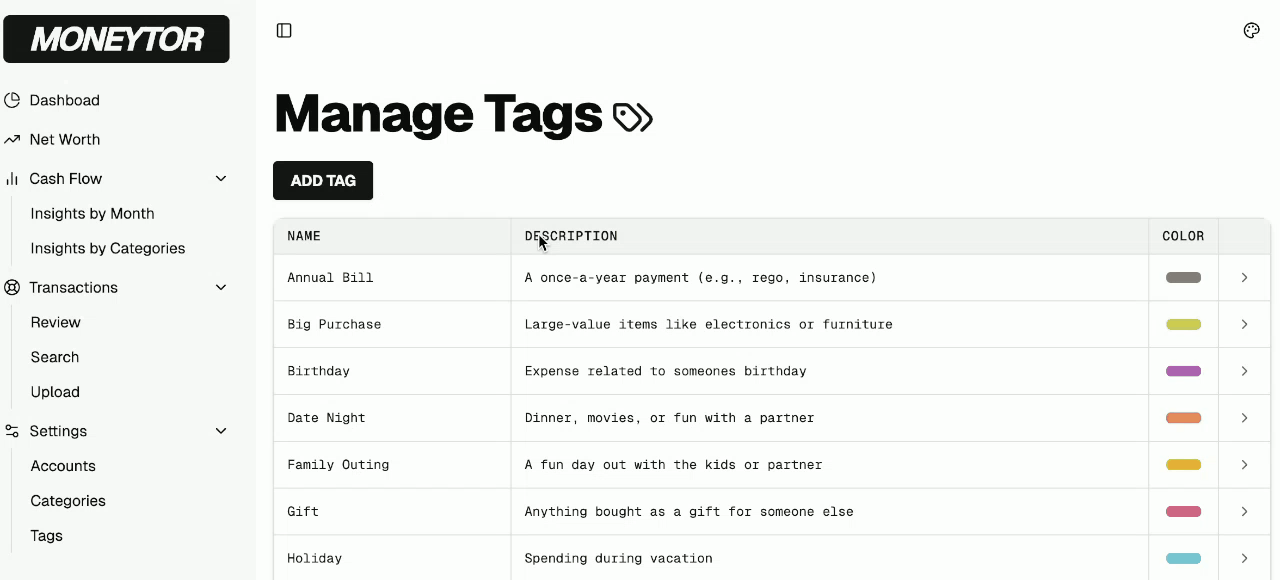Image resolution: width=1280 pixels, height=580 pixels.
Task: Click the Cash Flow bar chart icon
Action: click(x=12, y=178)
